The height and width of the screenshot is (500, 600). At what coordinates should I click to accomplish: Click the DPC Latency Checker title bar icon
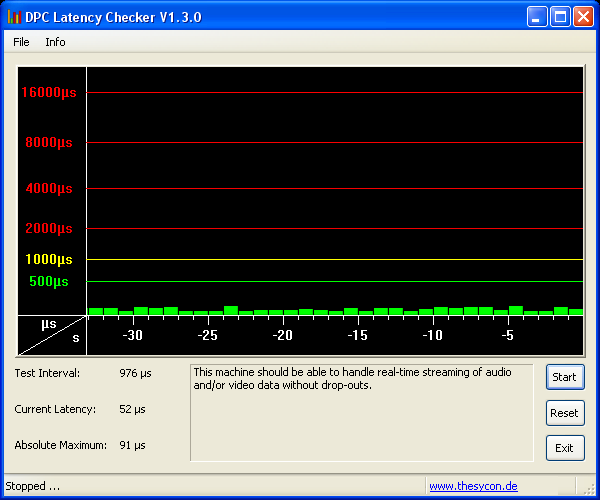coord(14,17)
